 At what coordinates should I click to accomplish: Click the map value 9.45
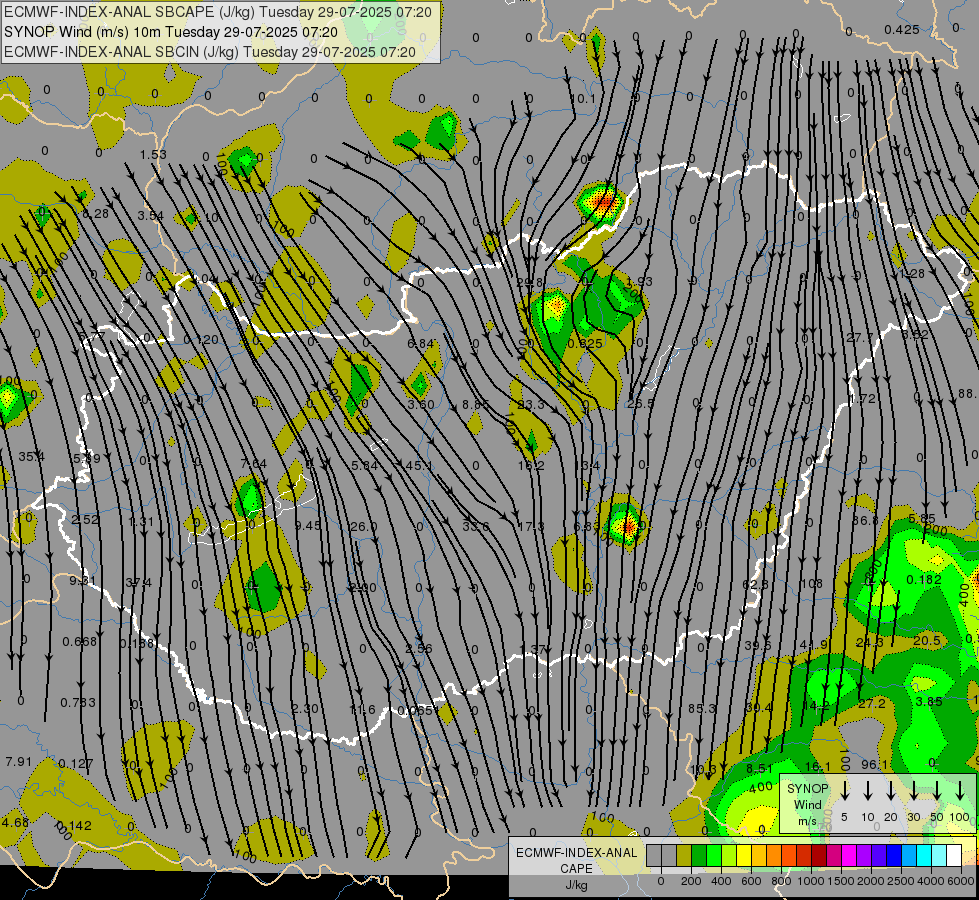(x=307, y=525)
